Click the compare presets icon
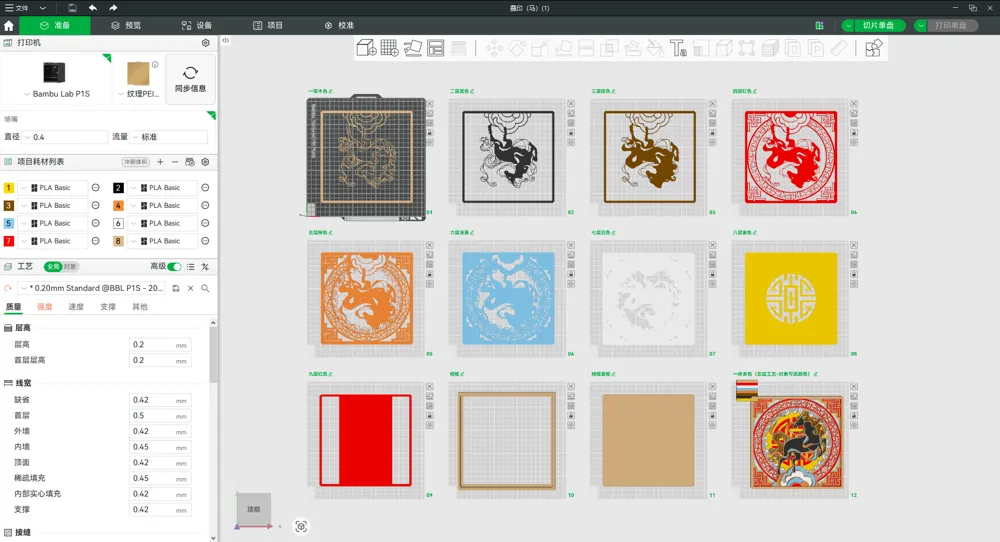 205,267
